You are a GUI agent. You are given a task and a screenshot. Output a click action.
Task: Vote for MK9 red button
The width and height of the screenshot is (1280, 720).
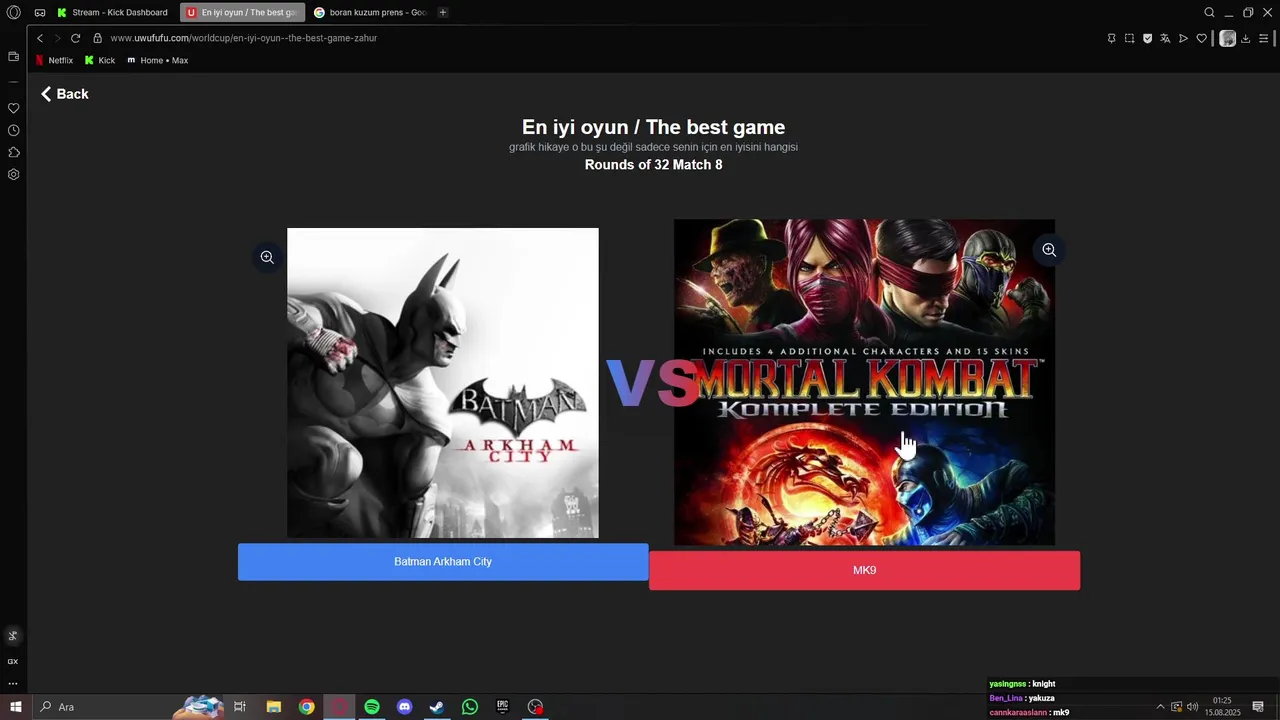click(x=864, y=570)
